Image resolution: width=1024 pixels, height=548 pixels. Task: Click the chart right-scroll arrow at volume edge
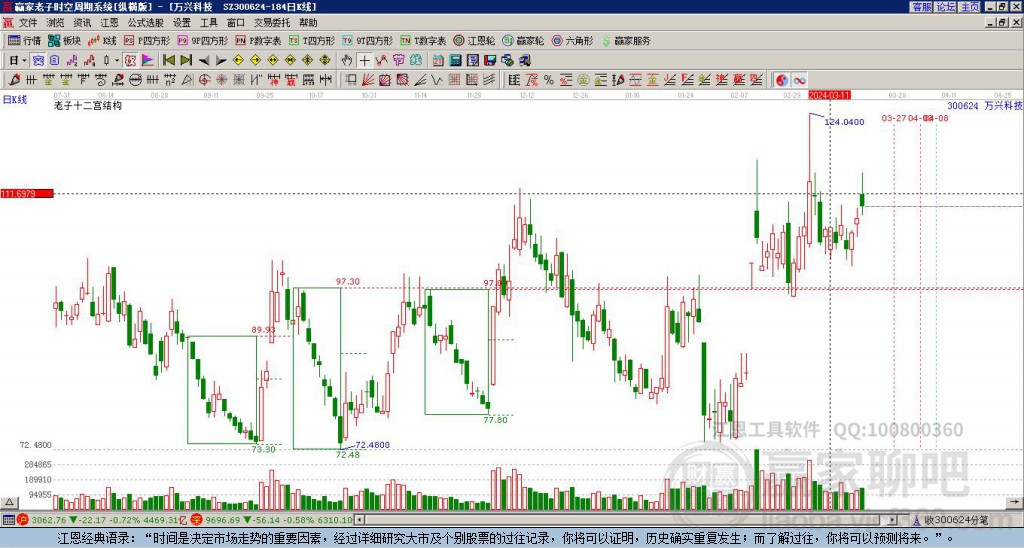(1015, 502)
